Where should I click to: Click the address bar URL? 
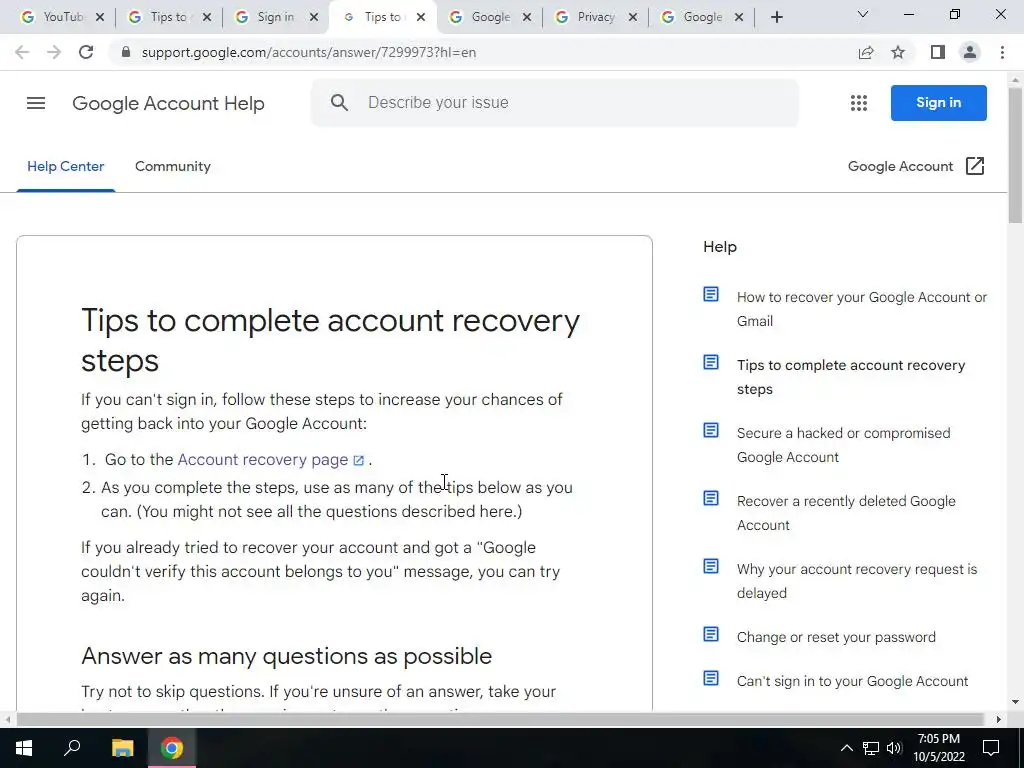[308, 52]
